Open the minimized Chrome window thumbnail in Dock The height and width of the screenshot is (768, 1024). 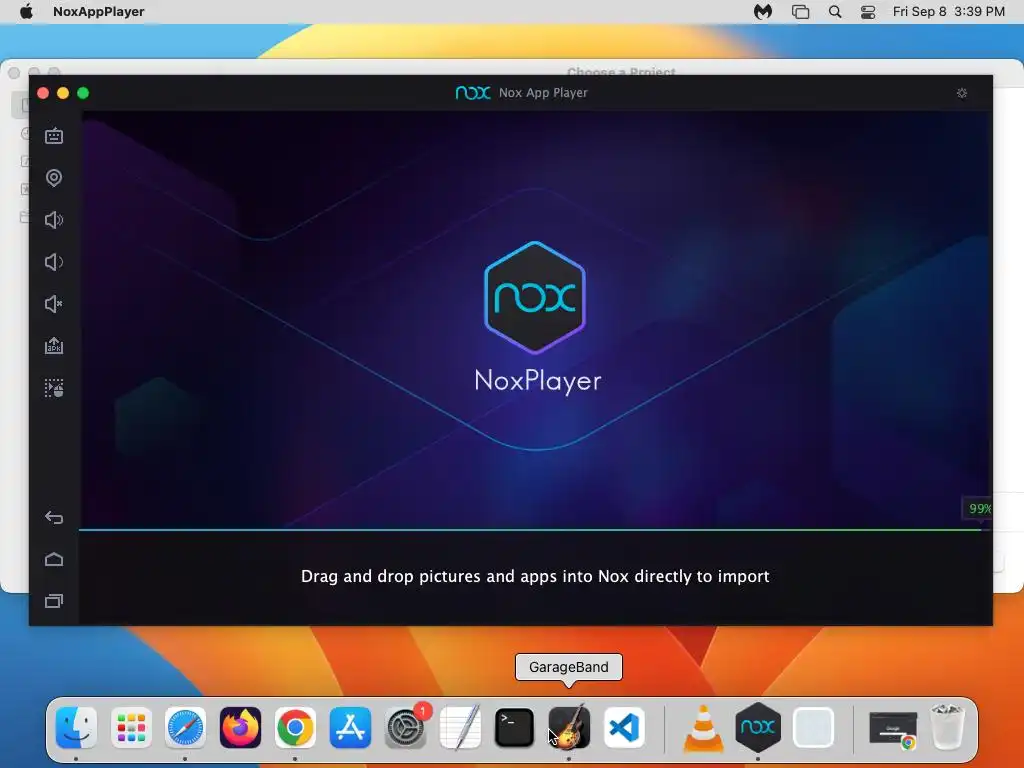(x=893, y=729)
